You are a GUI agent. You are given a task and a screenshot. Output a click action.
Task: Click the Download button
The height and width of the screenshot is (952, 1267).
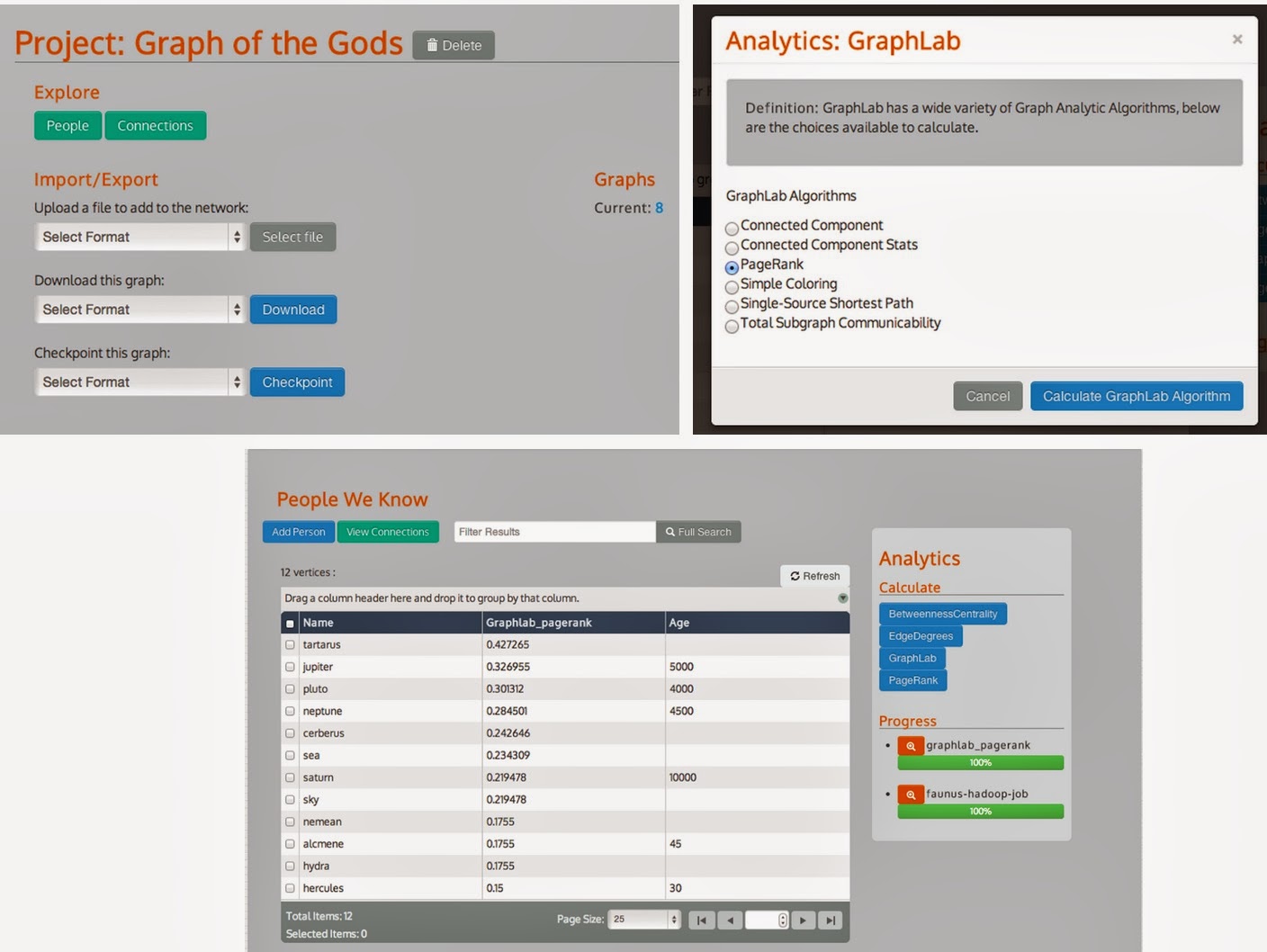(x=293, y=310)
